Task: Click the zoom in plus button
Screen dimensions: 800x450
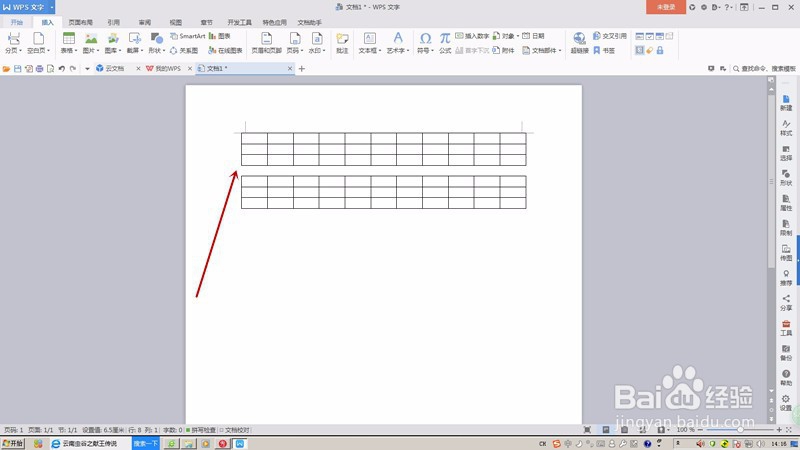Action: coord(779,430)
